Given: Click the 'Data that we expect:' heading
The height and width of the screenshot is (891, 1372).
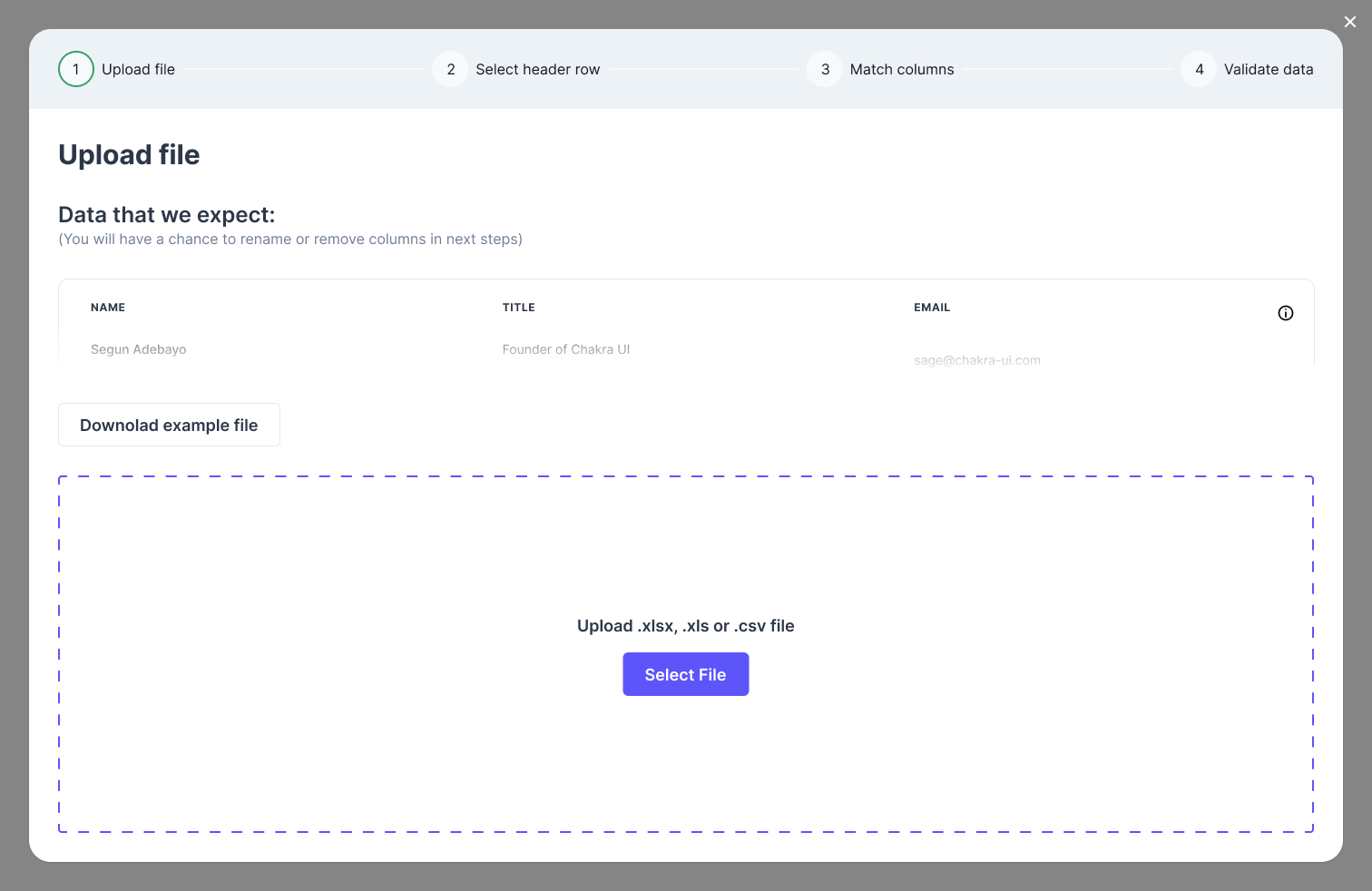Looking at the screenshot, I should click(x=167, y=215).
